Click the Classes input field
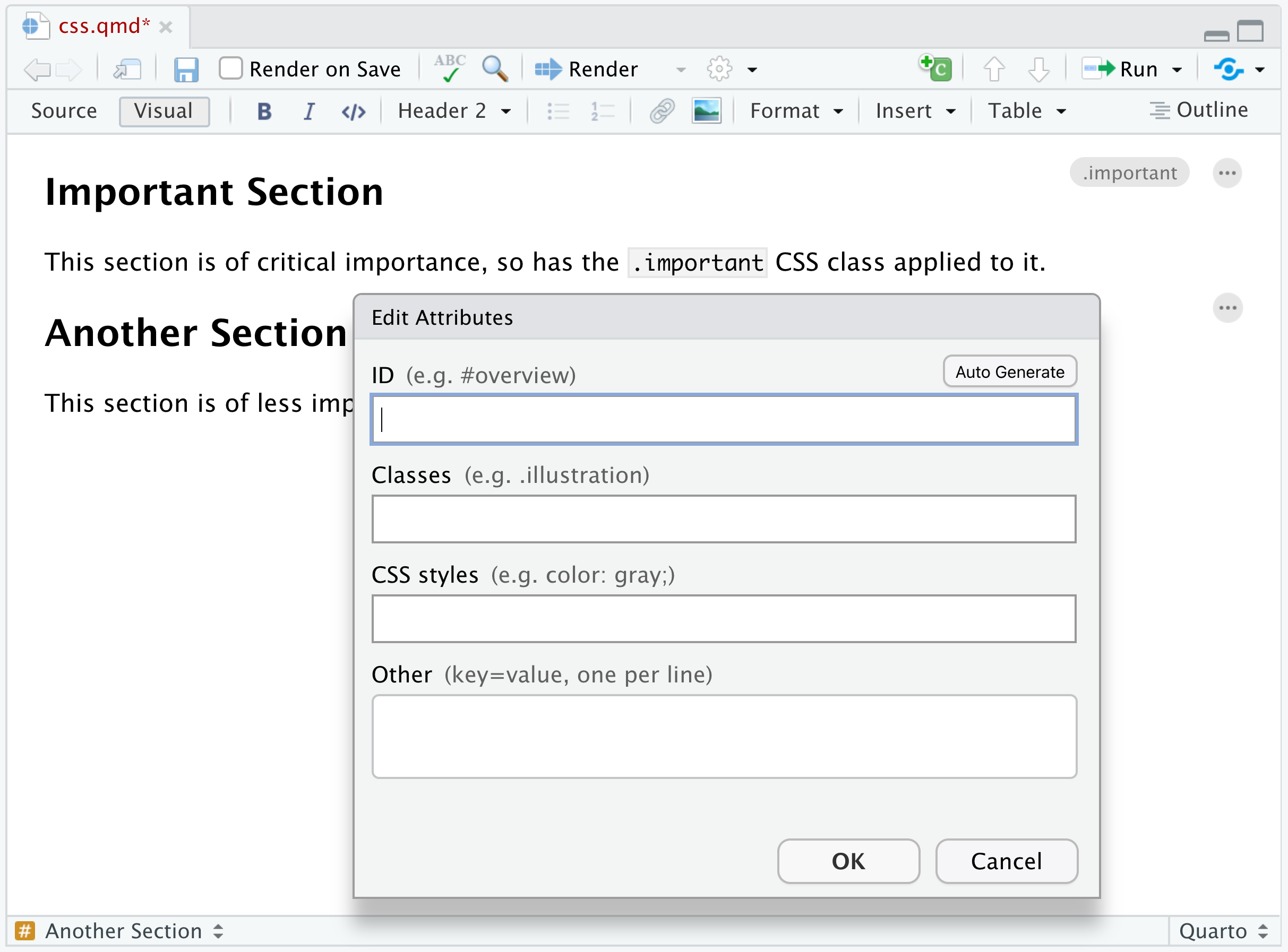 [x=724, y=518]
